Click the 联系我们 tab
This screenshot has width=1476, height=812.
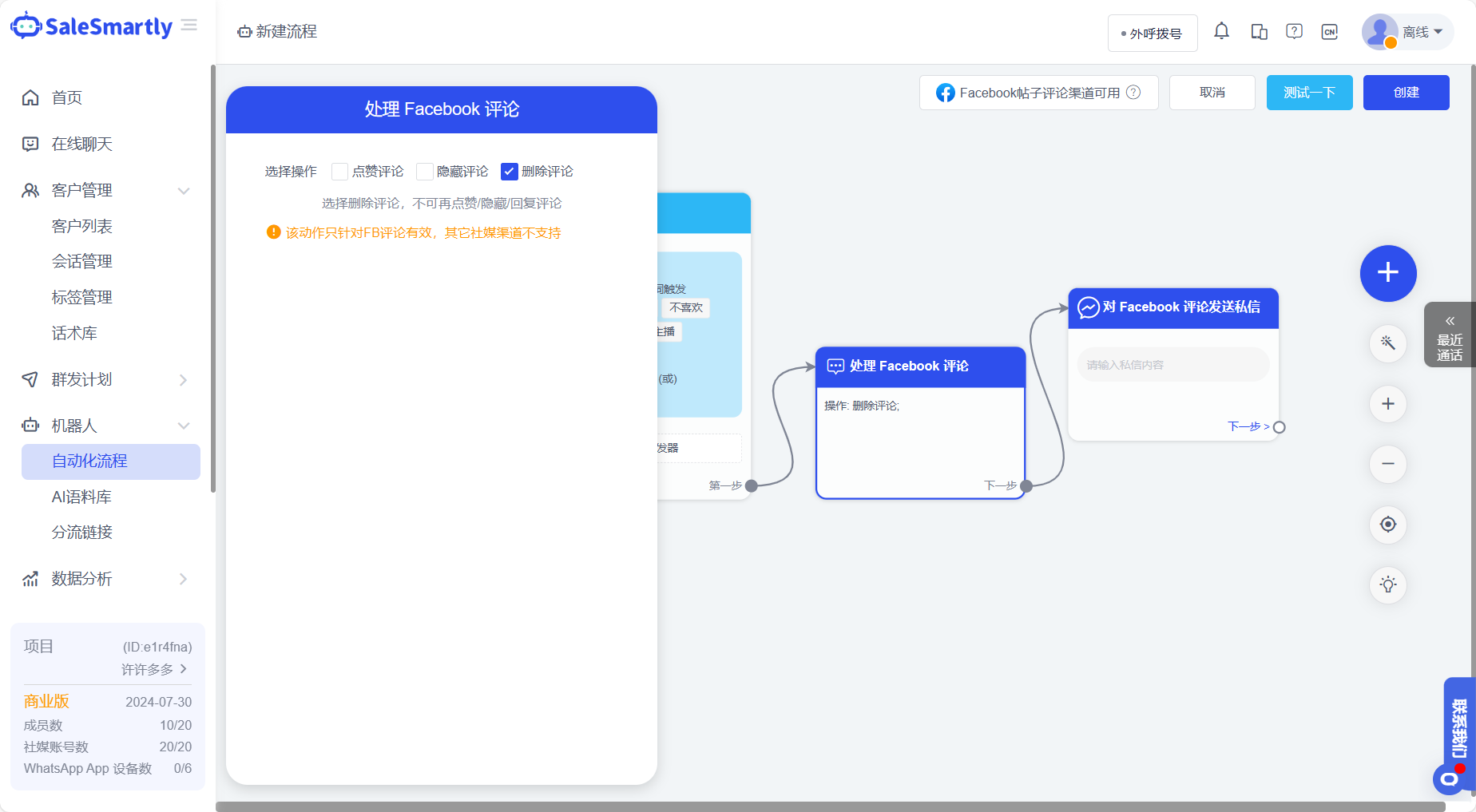pyautogui.click(x=1459, y=728)
